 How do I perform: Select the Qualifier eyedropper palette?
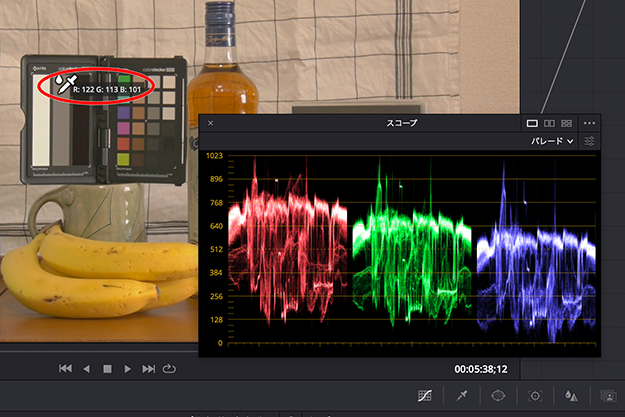coord(463,396)
